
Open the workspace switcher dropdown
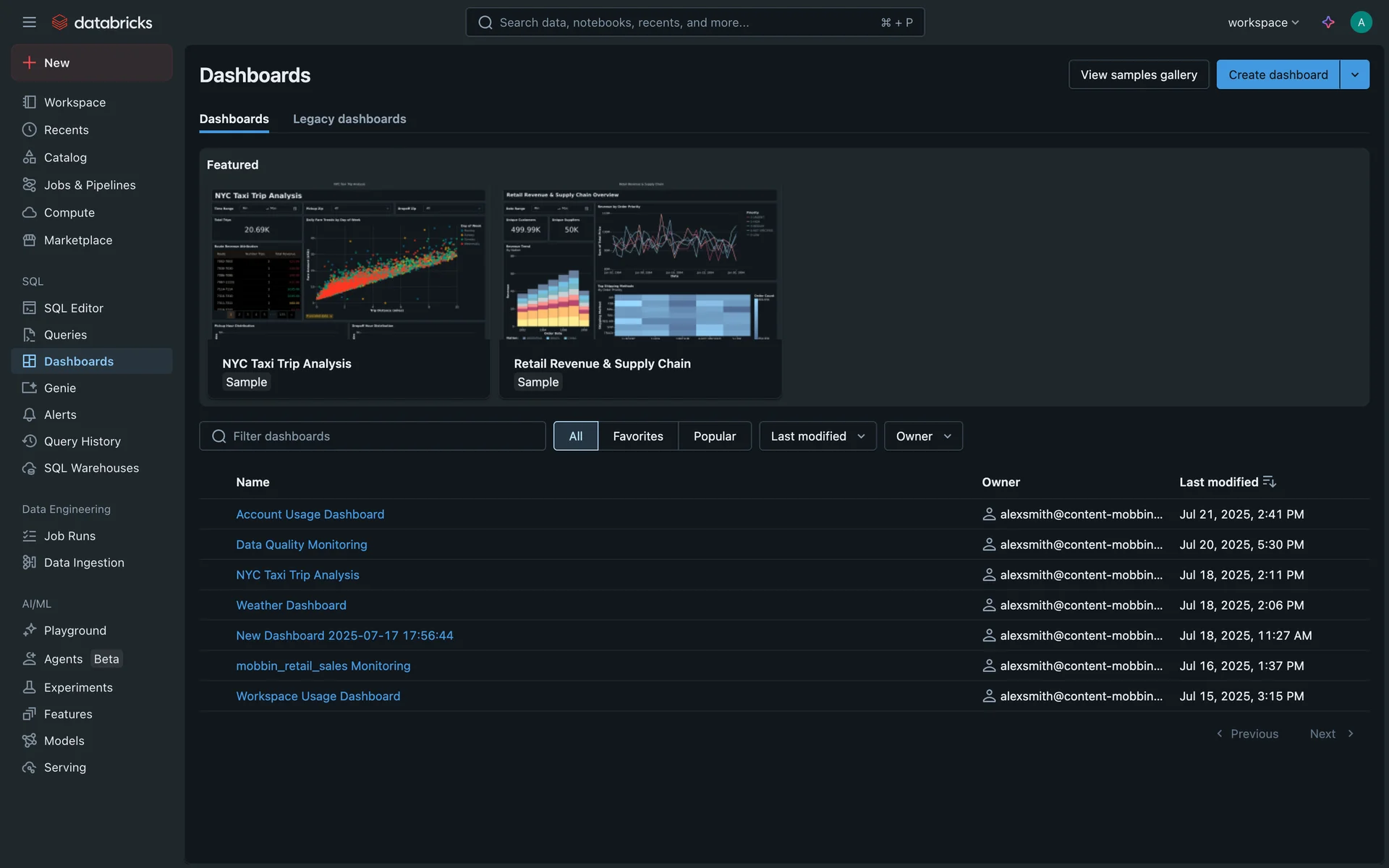1263,22
